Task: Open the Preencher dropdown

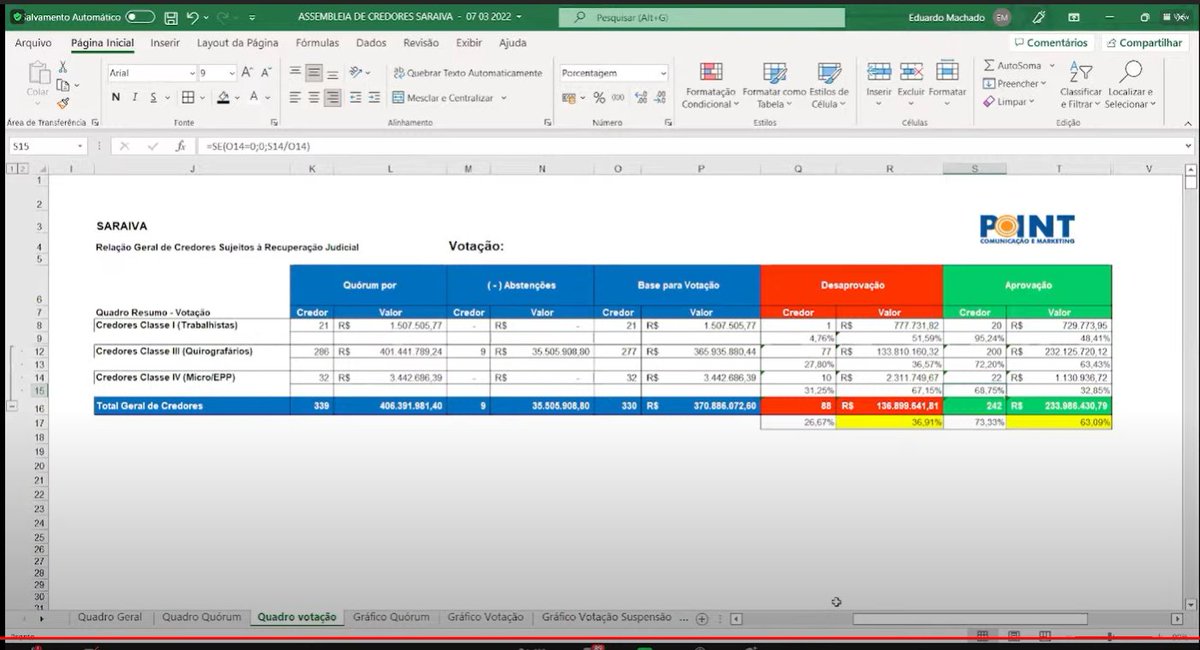Action: (1017, 84)
